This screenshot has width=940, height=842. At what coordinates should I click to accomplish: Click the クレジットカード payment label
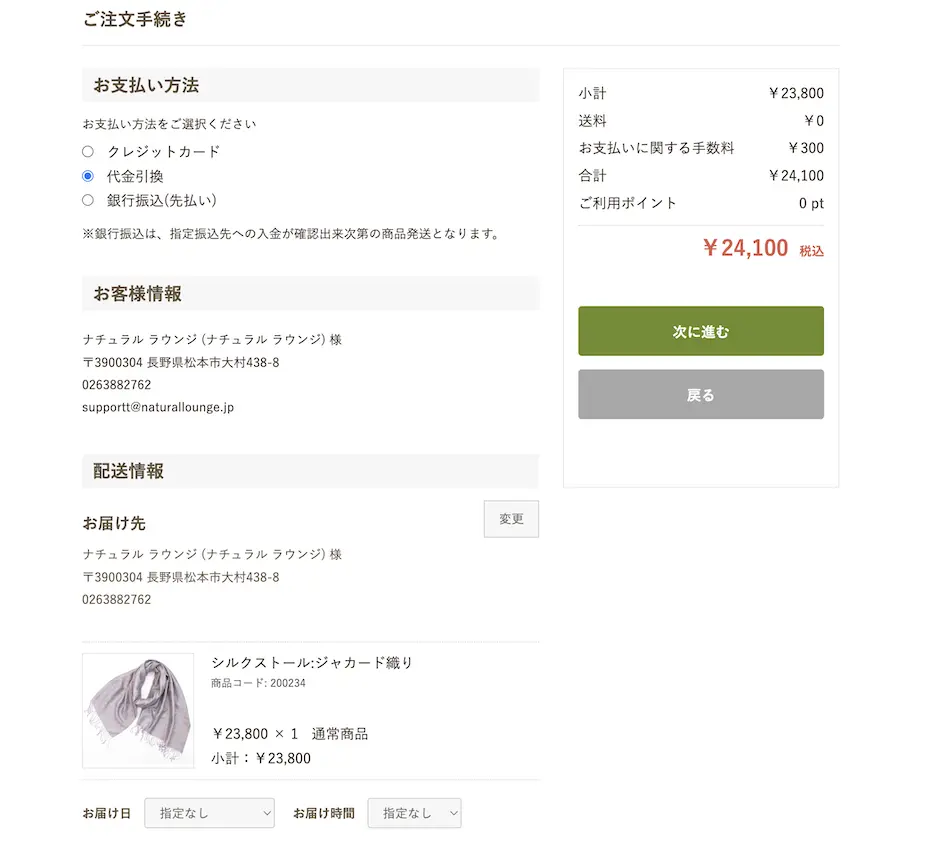coord(163,152)
